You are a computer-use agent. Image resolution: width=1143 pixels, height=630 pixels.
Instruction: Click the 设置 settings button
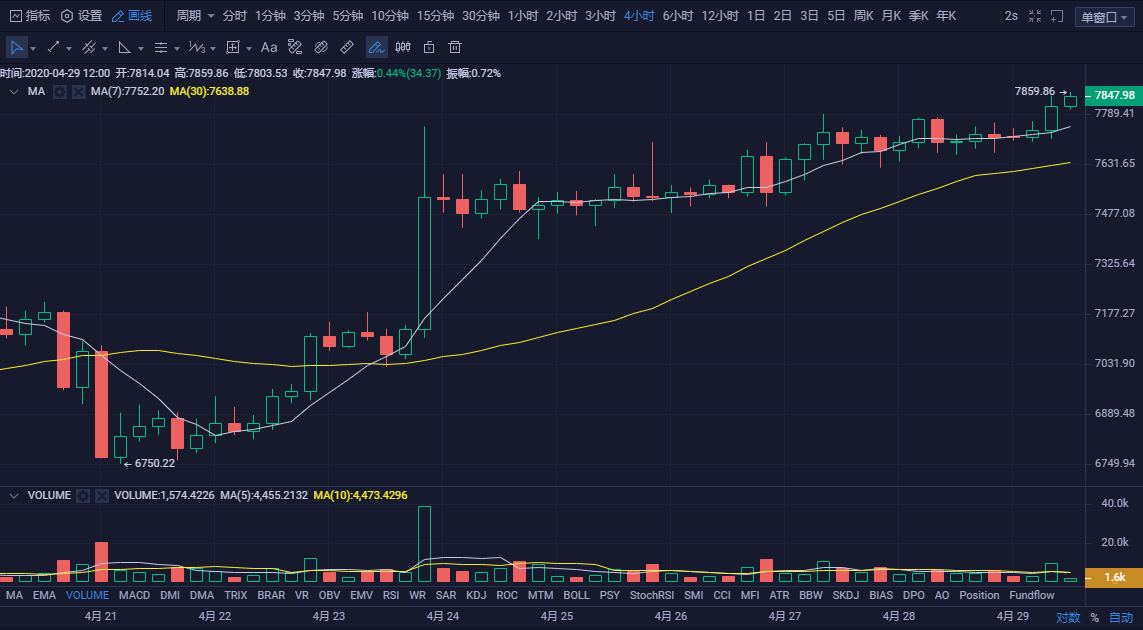click(81, 16)
